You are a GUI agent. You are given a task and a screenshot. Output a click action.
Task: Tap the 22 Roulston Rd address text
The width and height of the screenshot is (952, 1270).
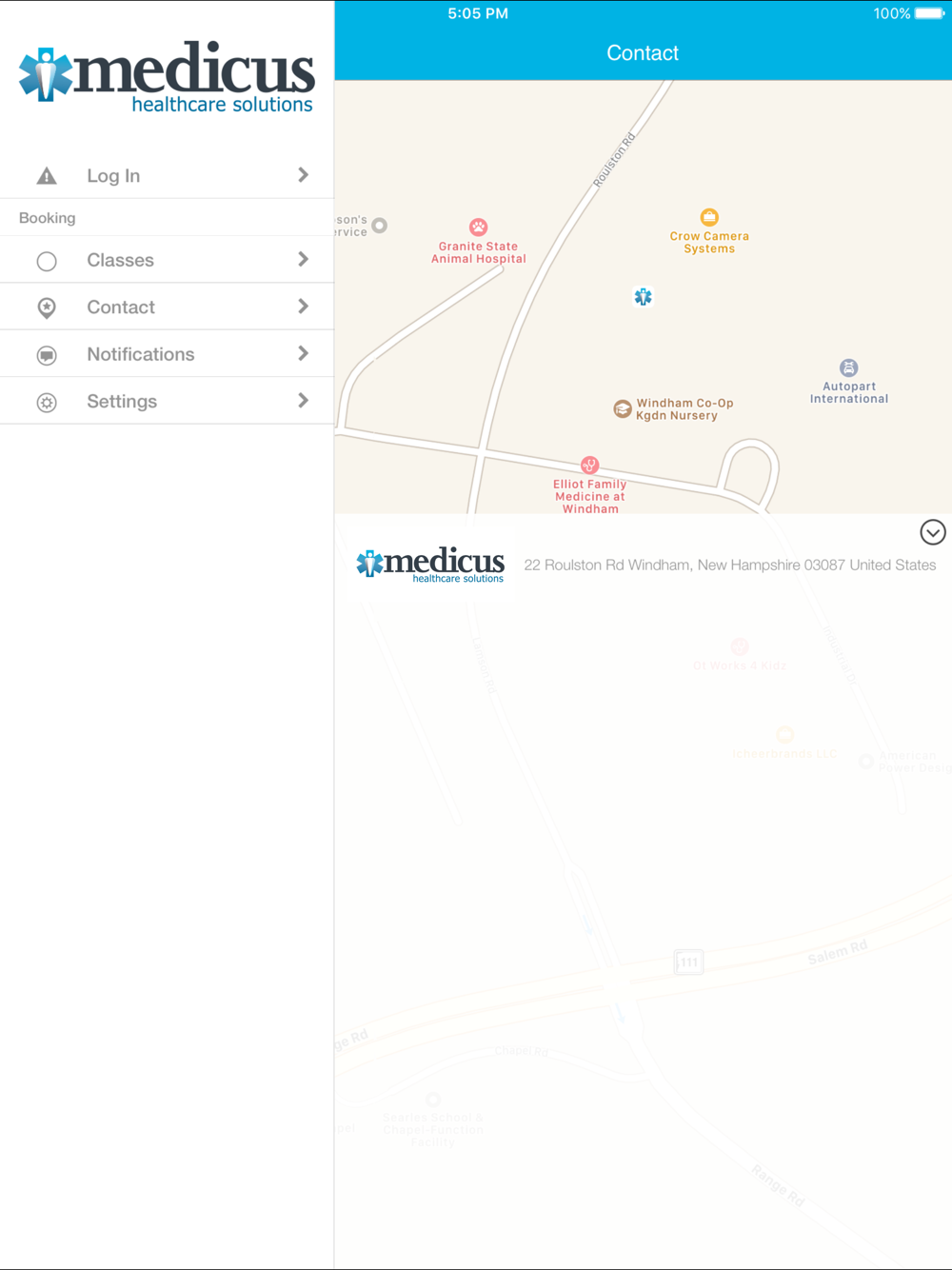coord(730,565)
